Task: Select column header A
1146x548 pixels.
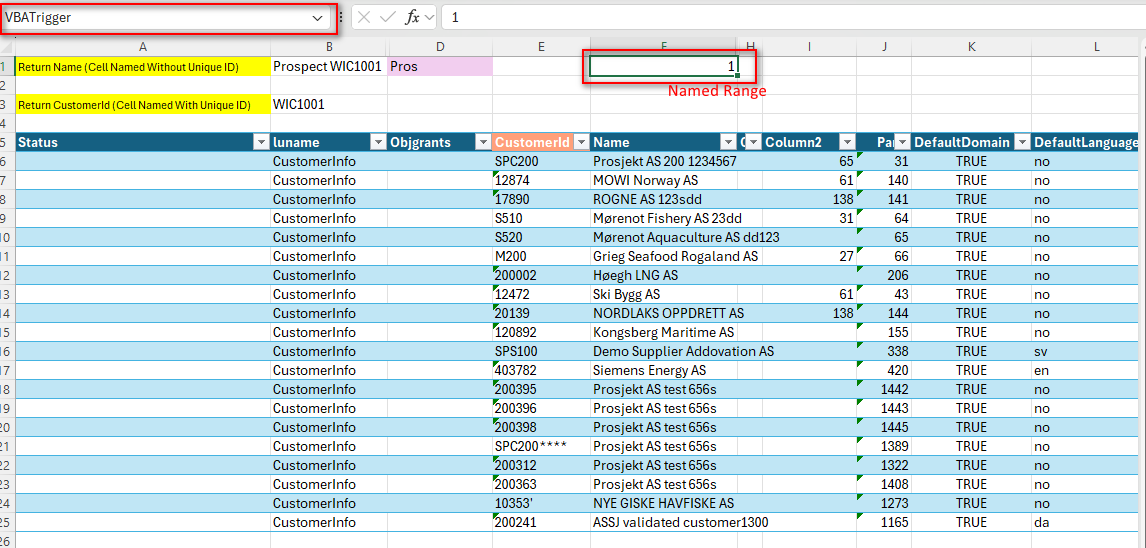Action: 143,46
